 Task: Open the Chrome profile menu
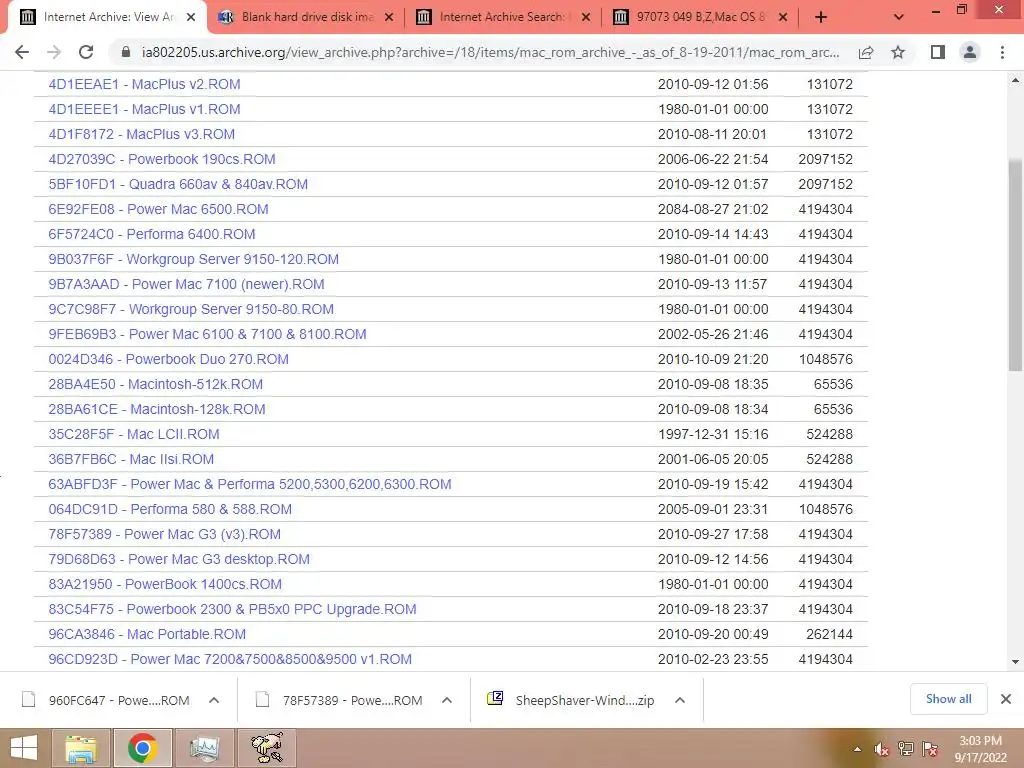click(970, 52)
